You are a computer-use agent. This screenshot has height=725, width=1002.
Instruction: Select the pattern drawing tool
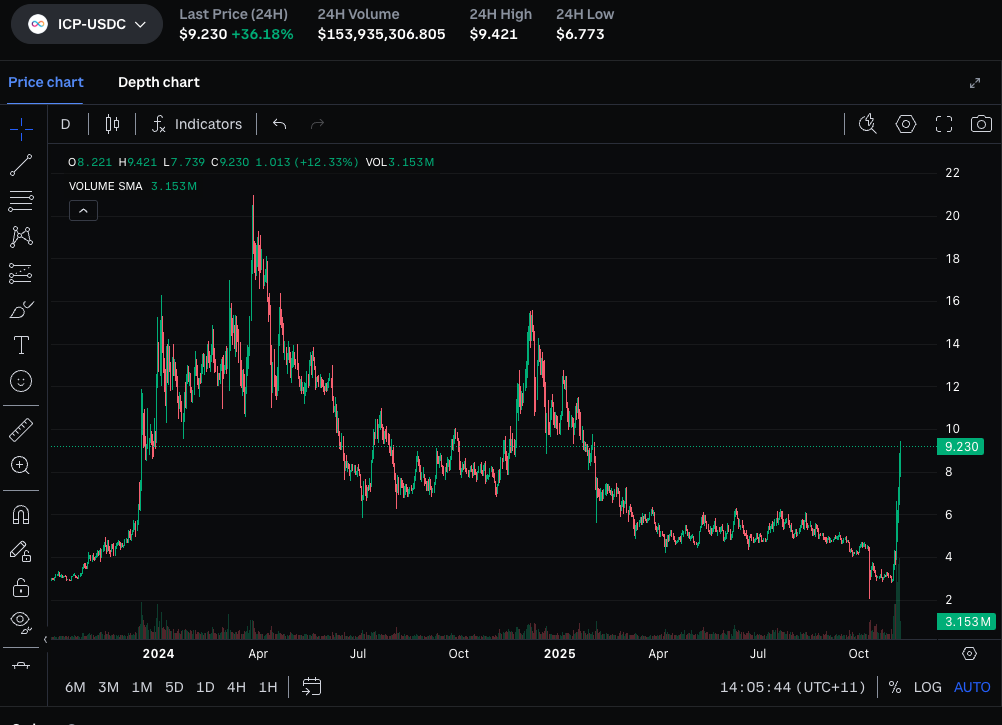click(21, 237)
